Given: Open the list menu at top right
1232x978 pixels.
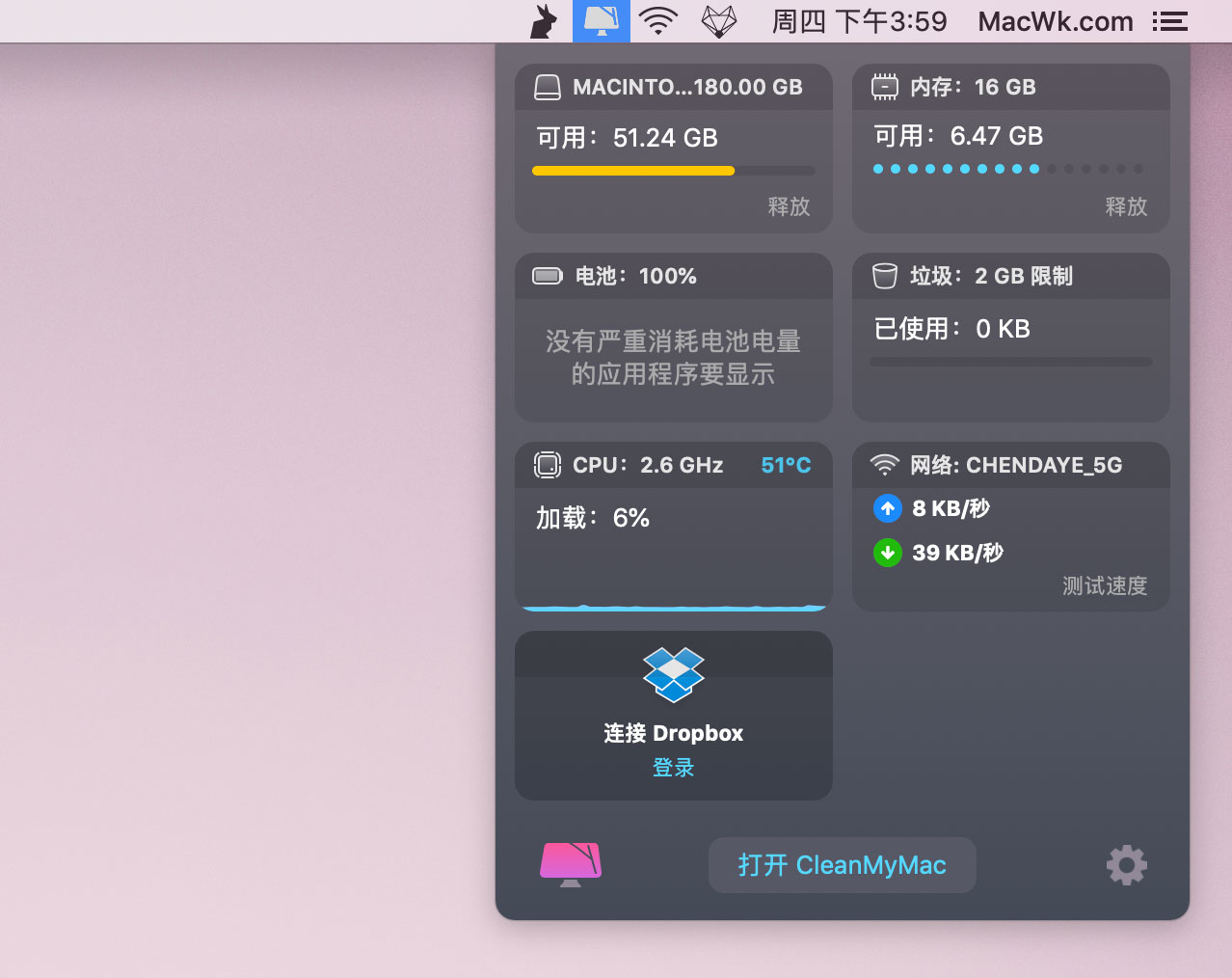Looking at the screenshot, I should (1169, 20).
